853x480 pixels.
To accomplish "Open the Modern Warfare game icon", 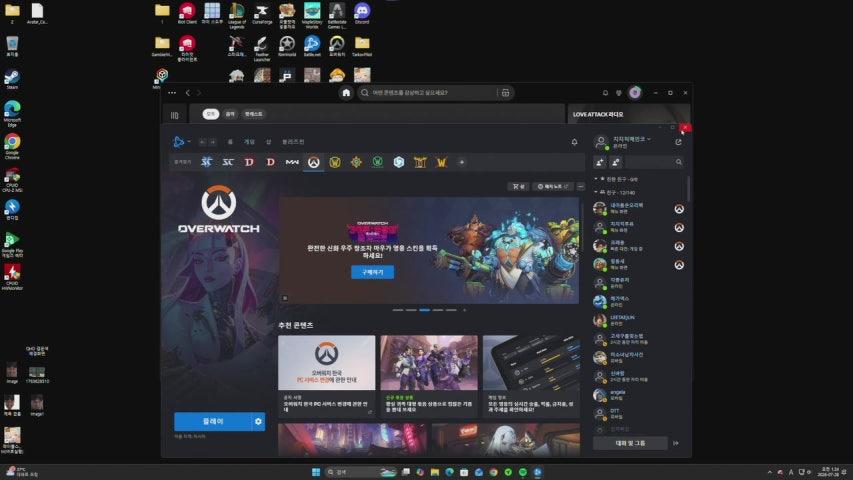I will 292,162.
